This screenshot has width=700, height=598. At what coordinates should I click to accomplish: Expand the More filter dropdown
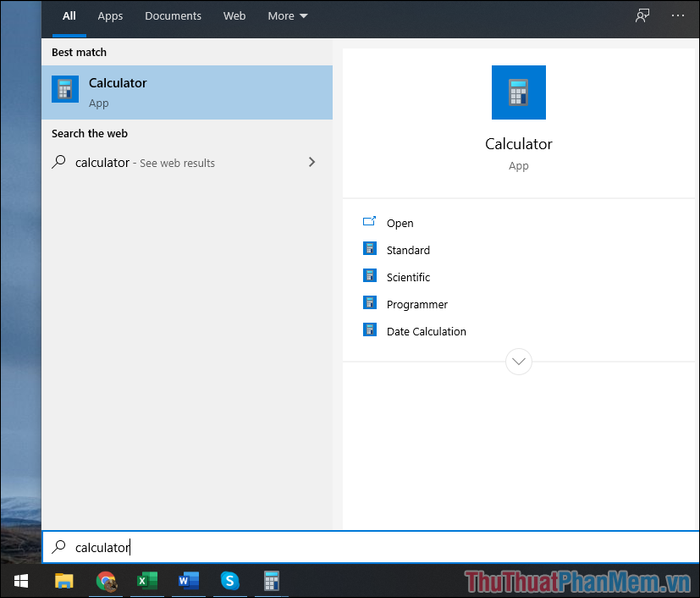[x=288, y=16]
